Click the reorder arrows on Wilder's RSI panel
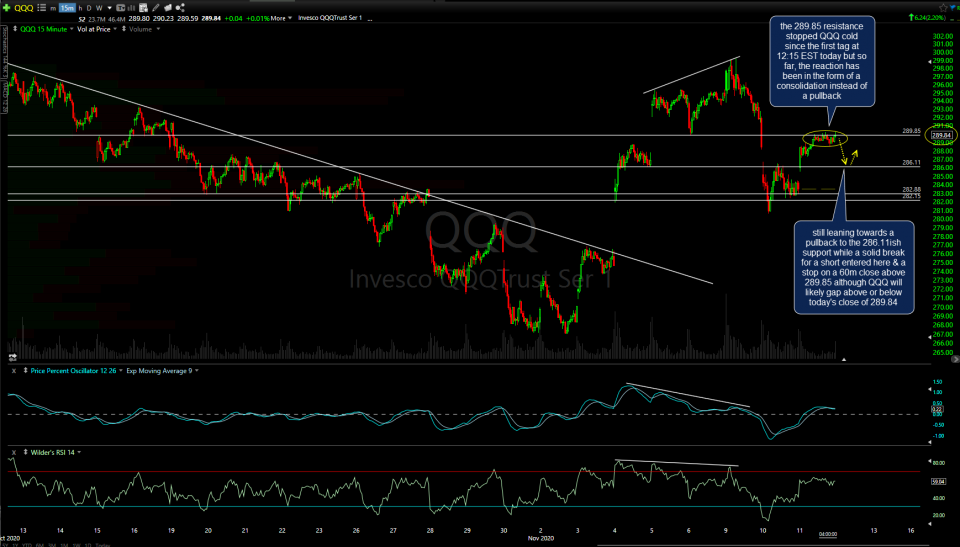Screen dimensions: 960x547 tap(25, 452)
